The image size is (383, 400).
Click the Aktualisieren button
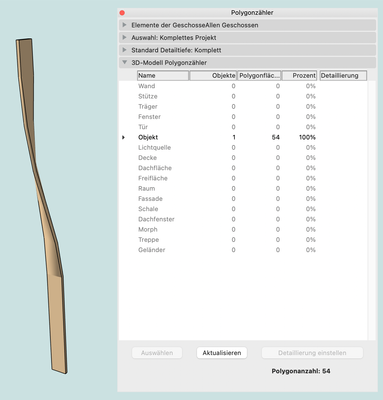click(x=222, y=353)
